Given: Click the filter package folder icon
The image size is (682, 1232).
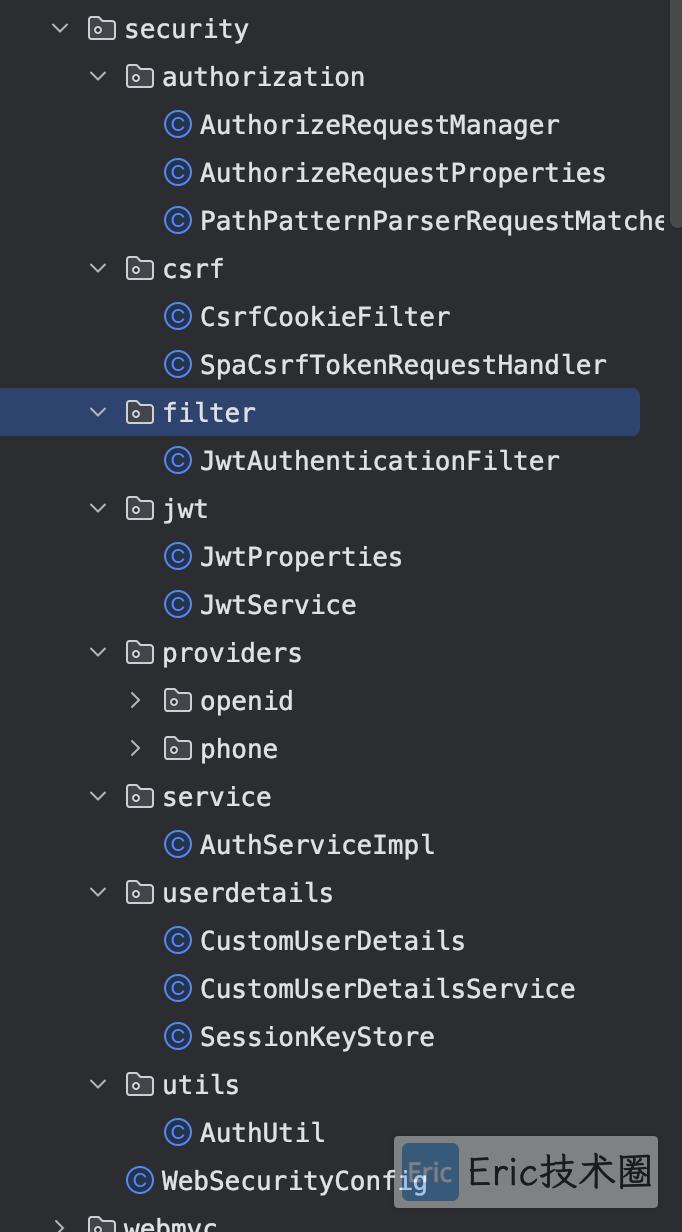Looking at the screenshot, I should (139, 413).
